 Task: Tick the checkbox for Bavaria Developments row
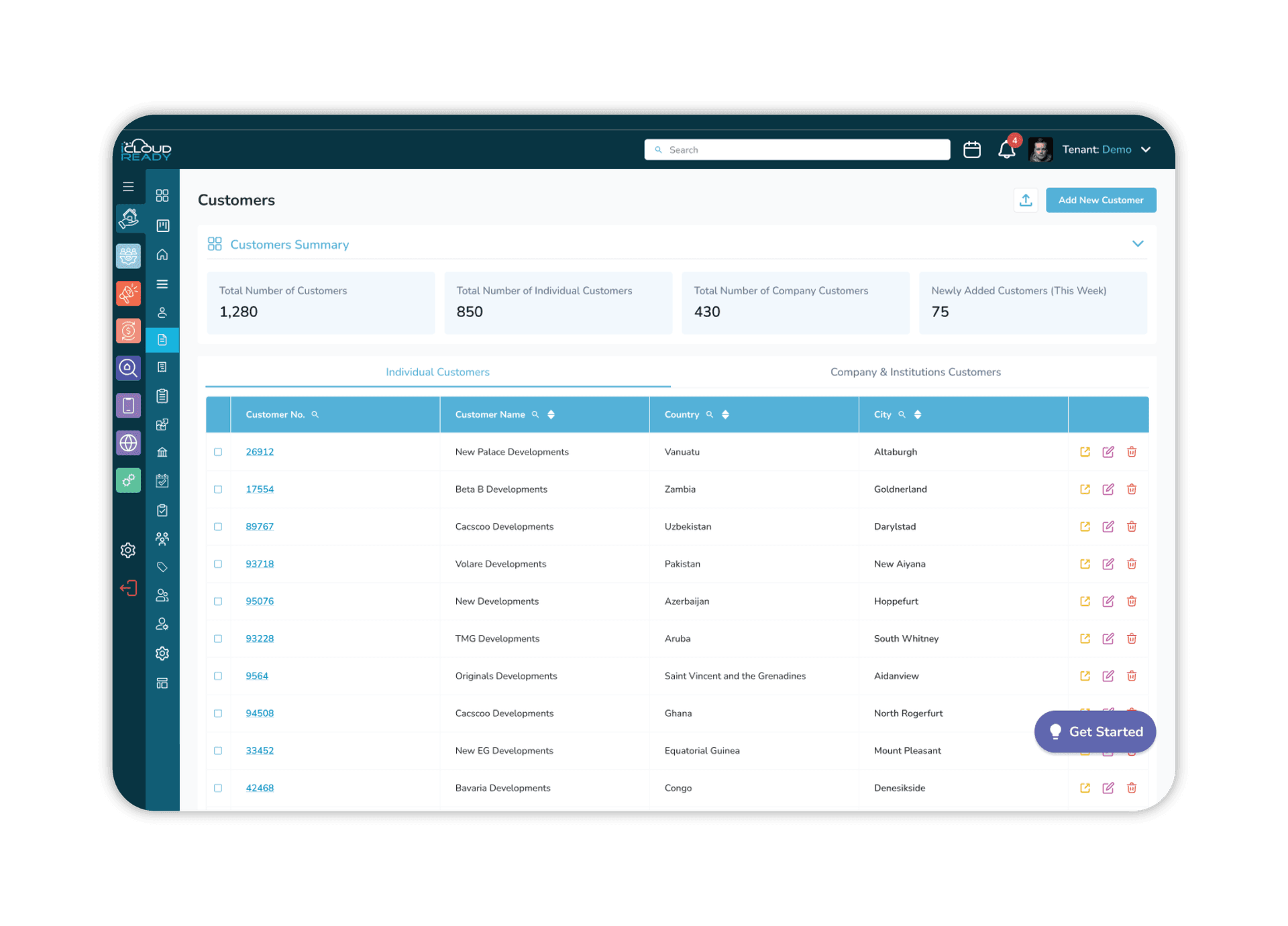point(218,788)
